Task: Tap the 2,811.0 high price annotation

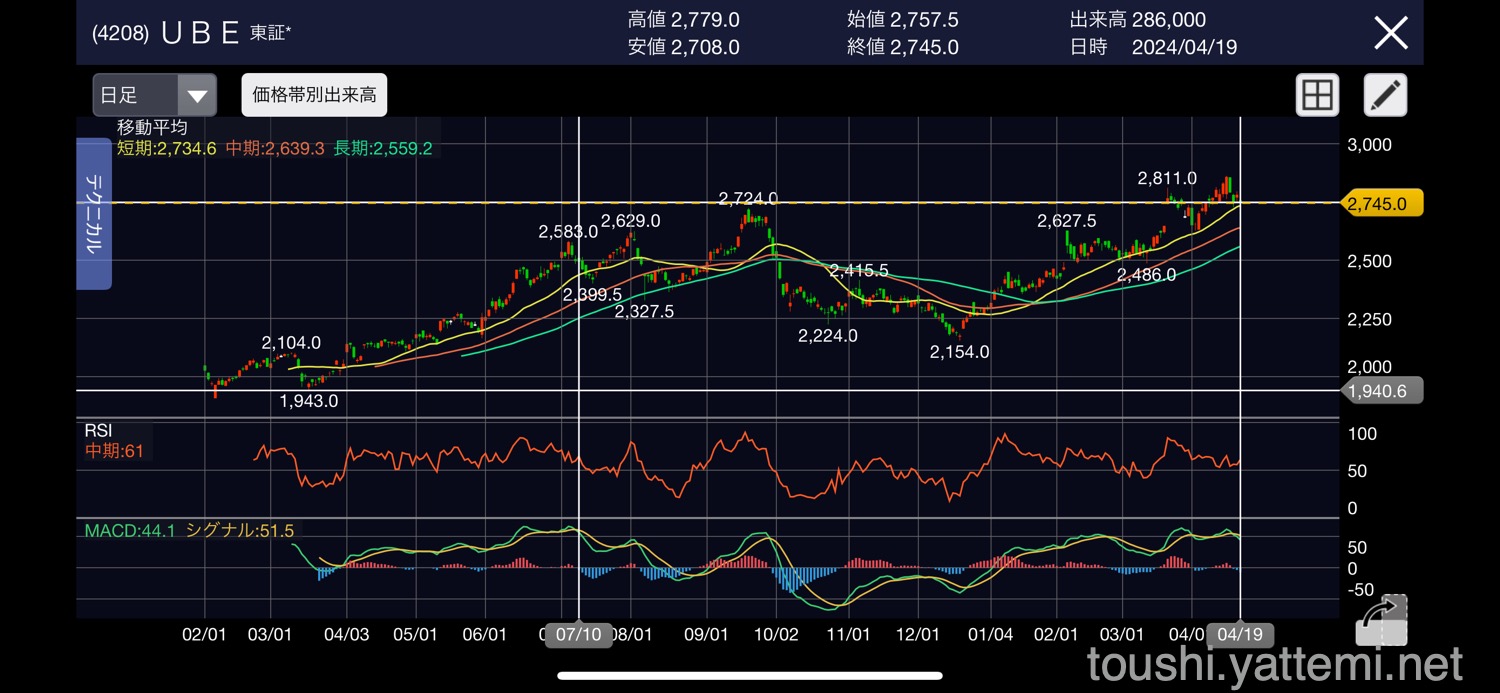Action: click(x=1166, y=178)
